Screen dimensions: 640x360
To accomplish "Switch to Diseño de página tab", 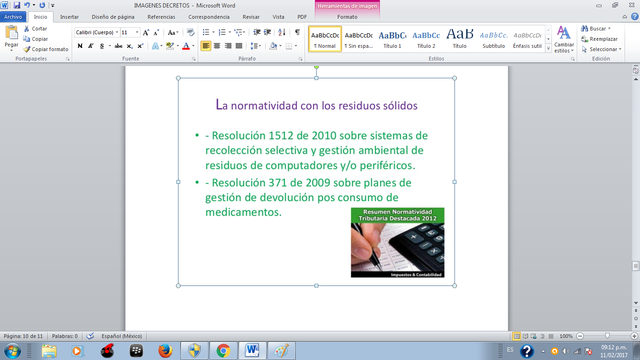I will point(113,17).
